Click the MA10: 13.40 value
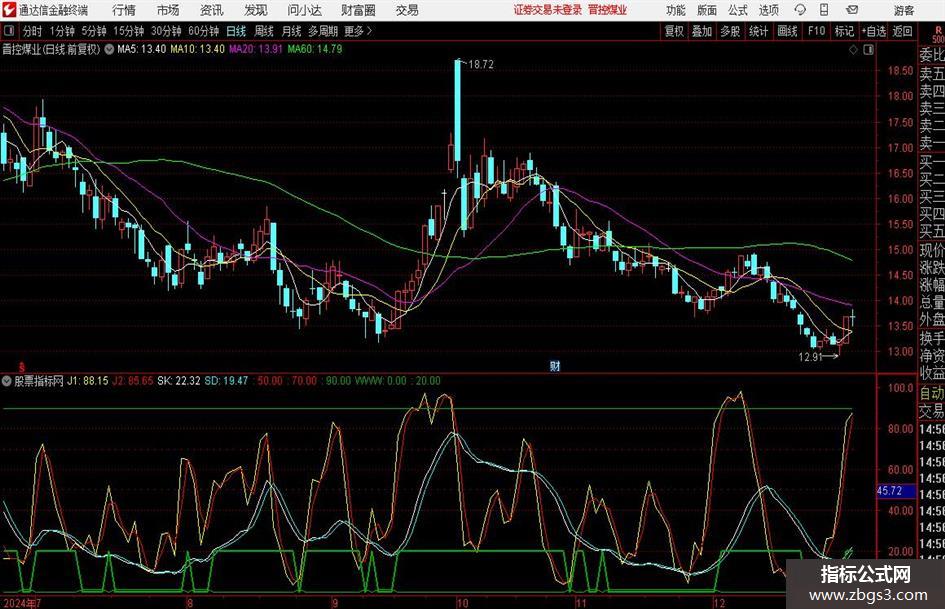 pos(197,49)
